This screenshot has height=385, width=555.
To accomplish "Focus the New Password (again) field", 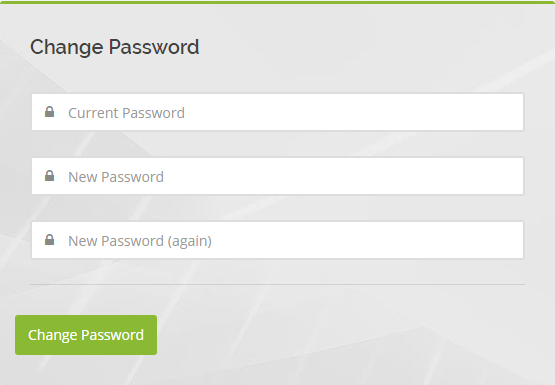I will (278, 240).
